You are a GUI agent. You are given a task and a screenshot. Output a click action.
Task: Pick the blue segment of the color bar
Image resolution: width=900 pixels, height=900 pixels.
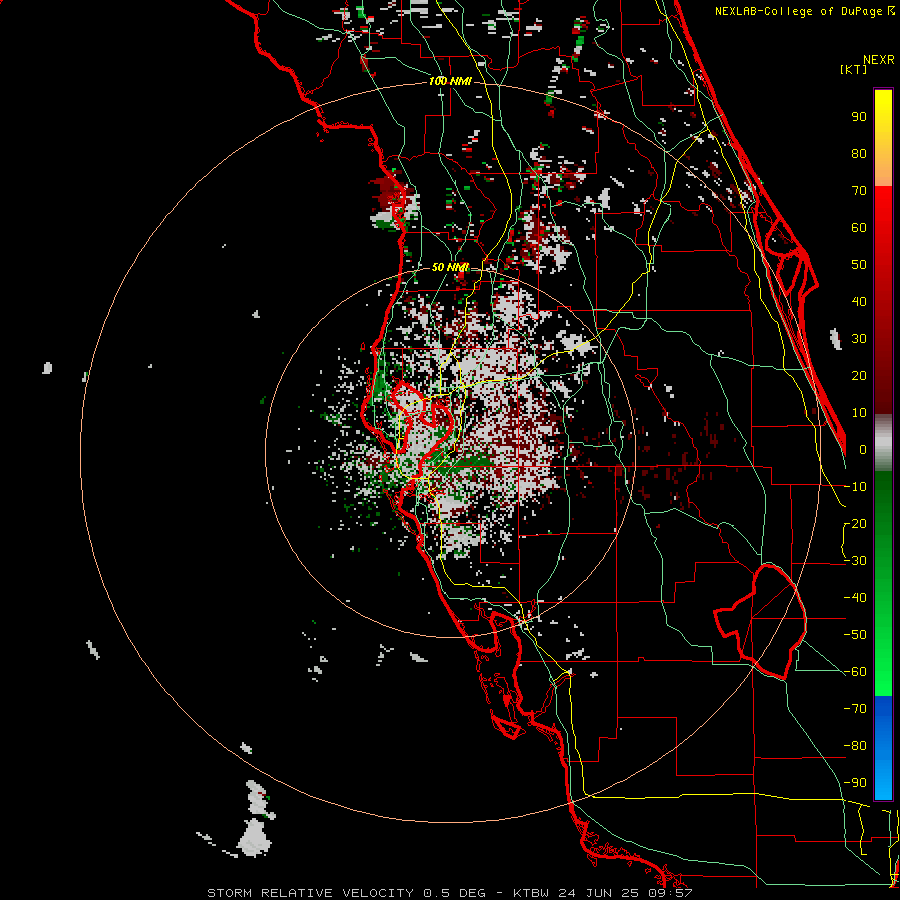coord(883,748)
